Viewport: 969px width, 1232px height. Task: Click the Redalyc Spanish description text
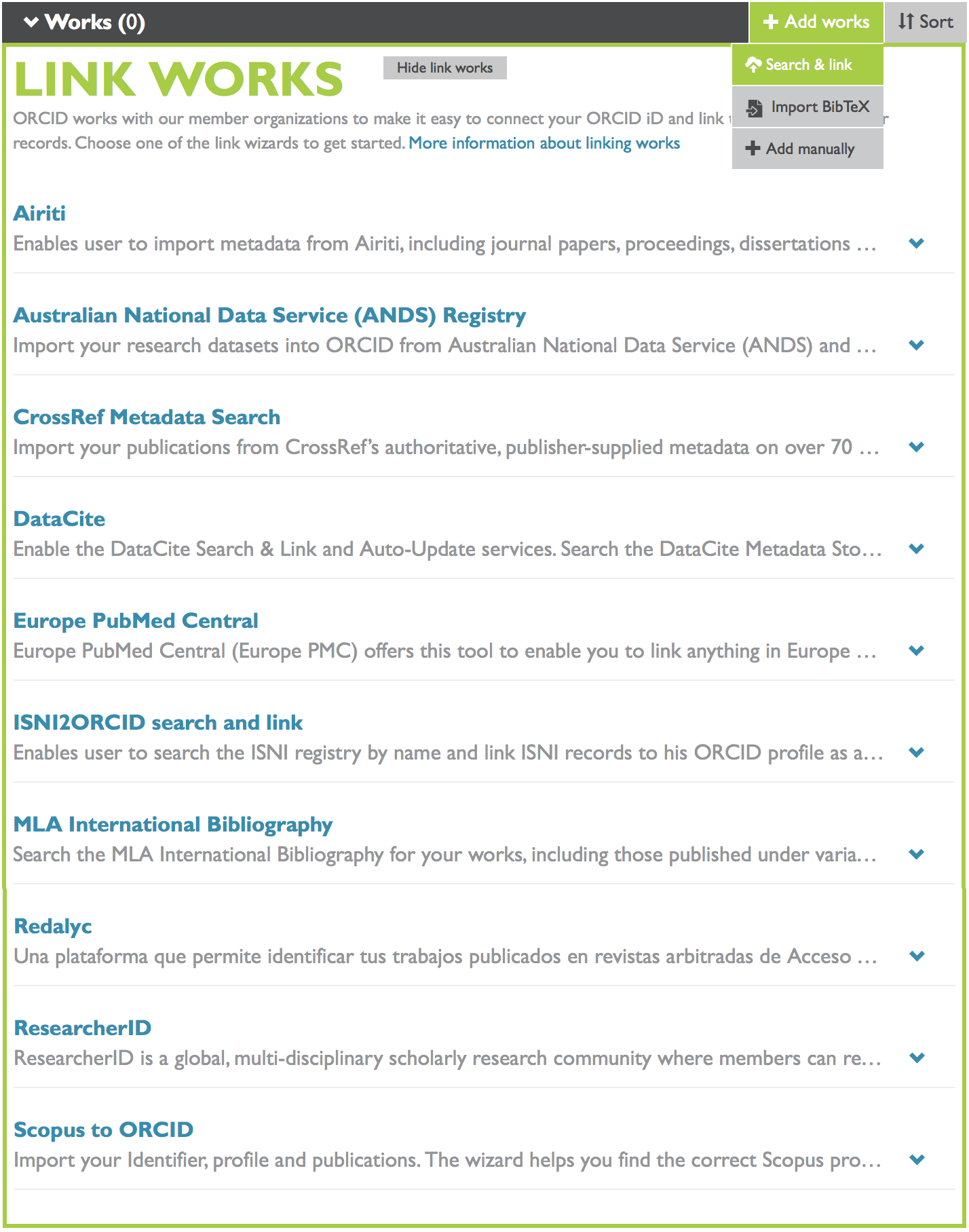pyautogui.click(x=445, y=956)
